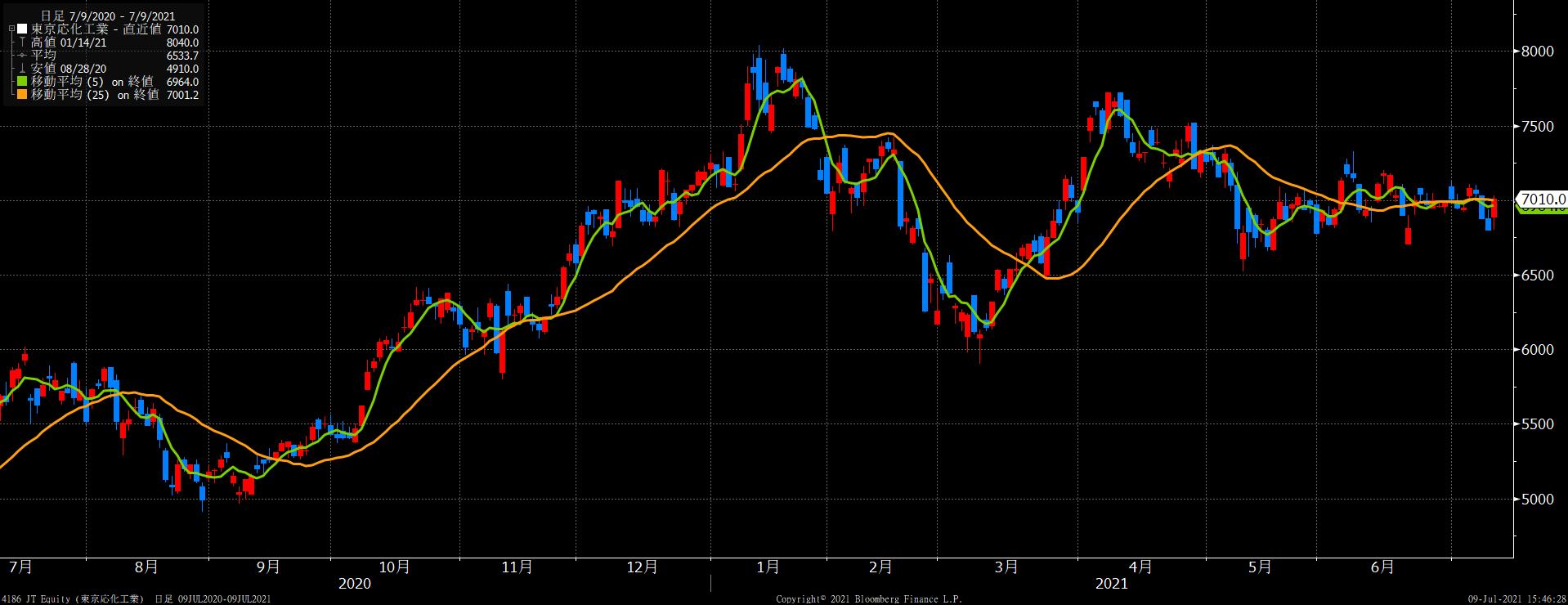Select 10月 on the time axis
This screenshot has height=605, width=1568.
[x=394, y=567]
